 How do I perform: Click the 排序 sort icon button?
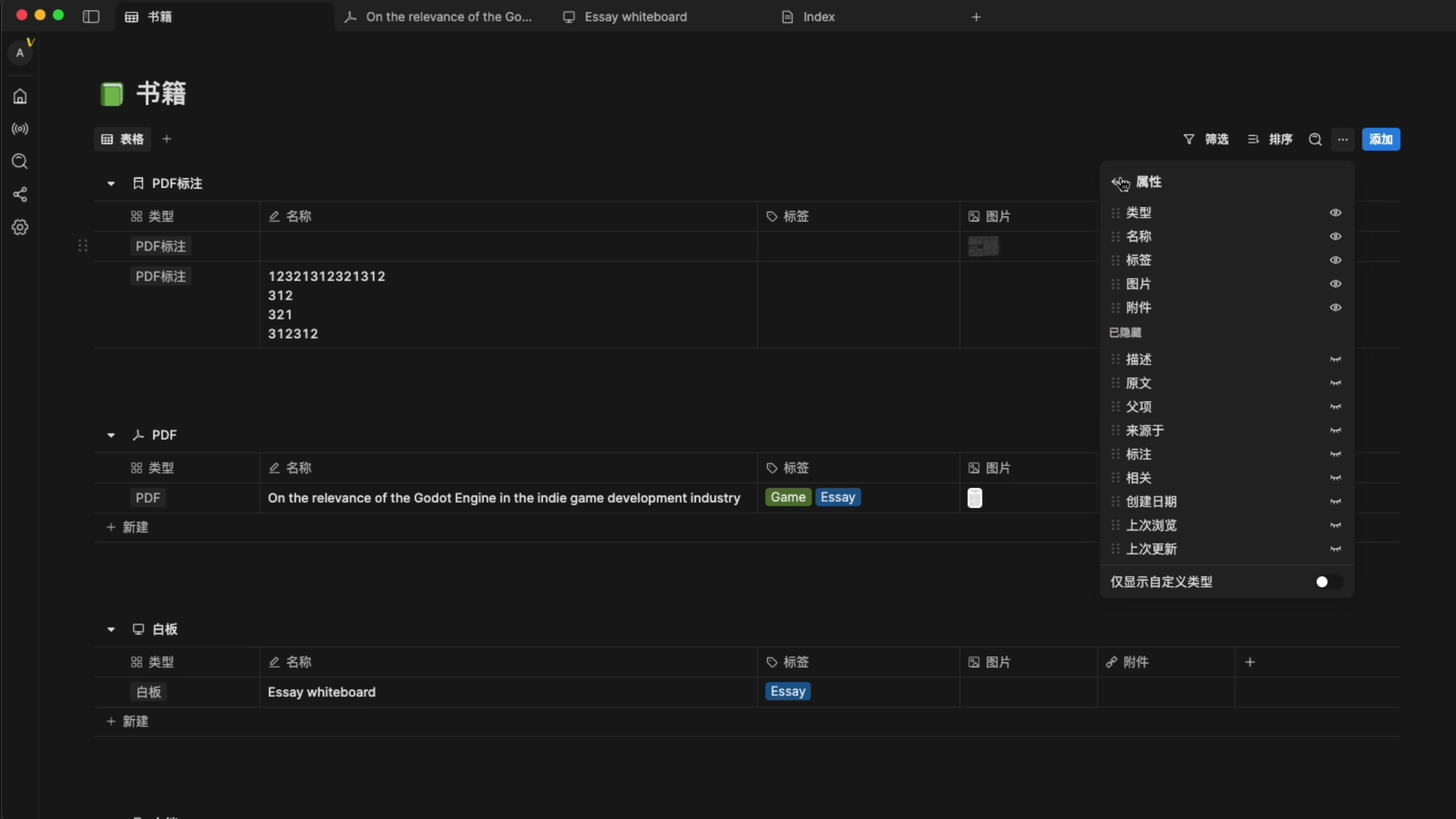1270,140
